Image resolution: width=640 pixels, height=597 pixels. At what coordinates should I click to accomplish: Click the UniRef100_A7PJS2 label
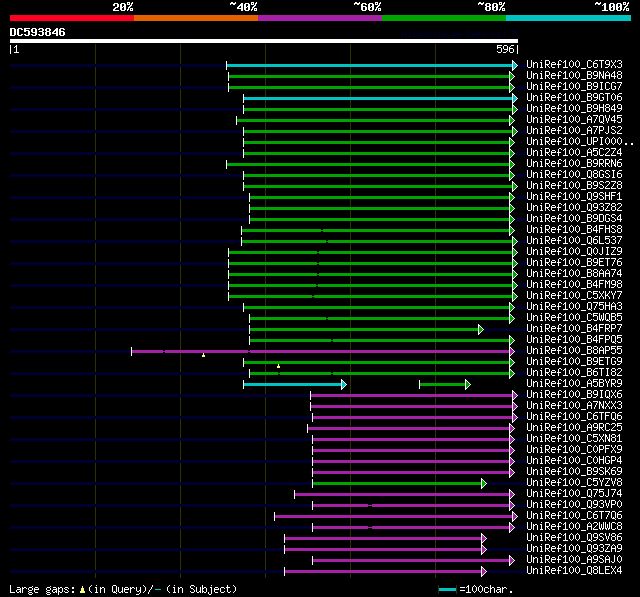[x=574, y=131]
